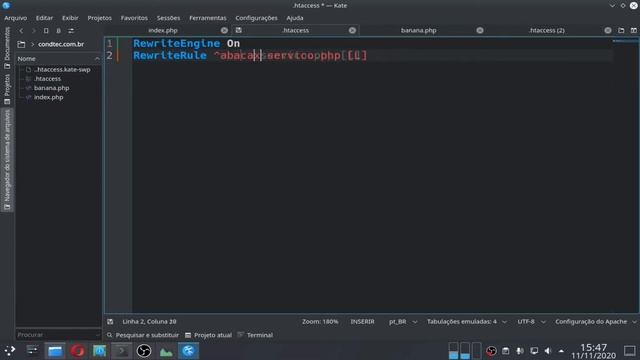The image size is (640, 360).
Task: Switch to index.php tab
Action: (x=162, y=30)
